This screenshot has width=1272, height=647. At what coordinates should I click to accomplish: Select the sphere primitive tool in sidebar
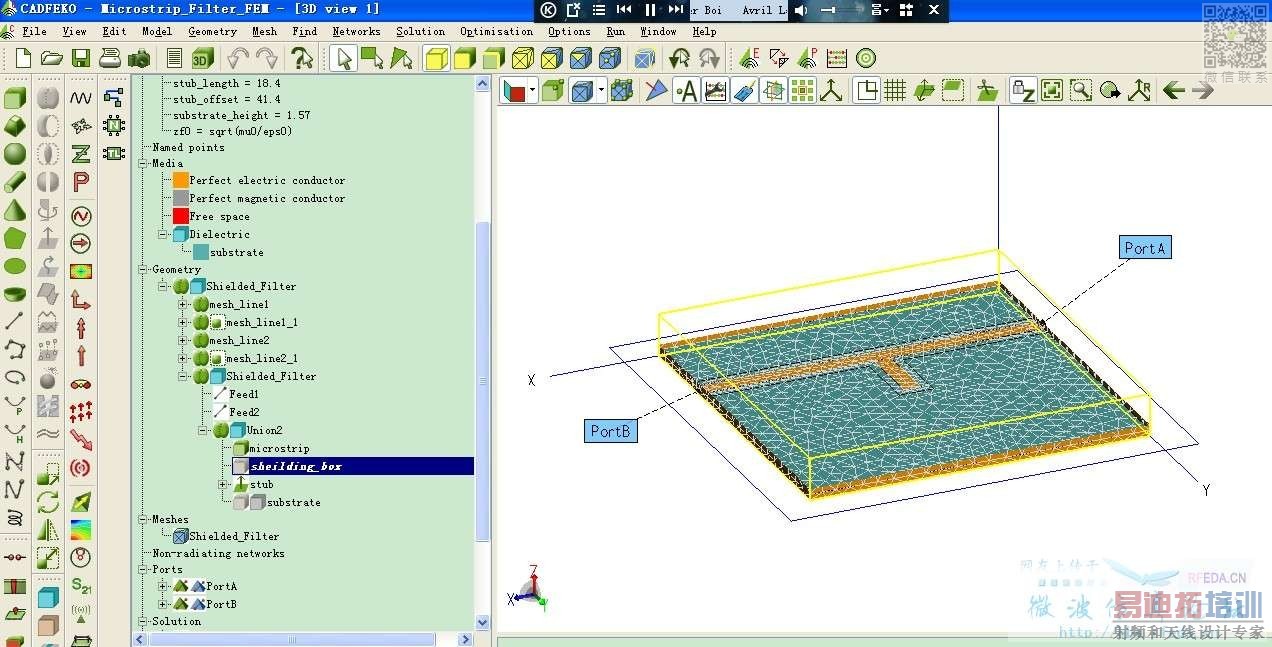[x=15, y=154]
